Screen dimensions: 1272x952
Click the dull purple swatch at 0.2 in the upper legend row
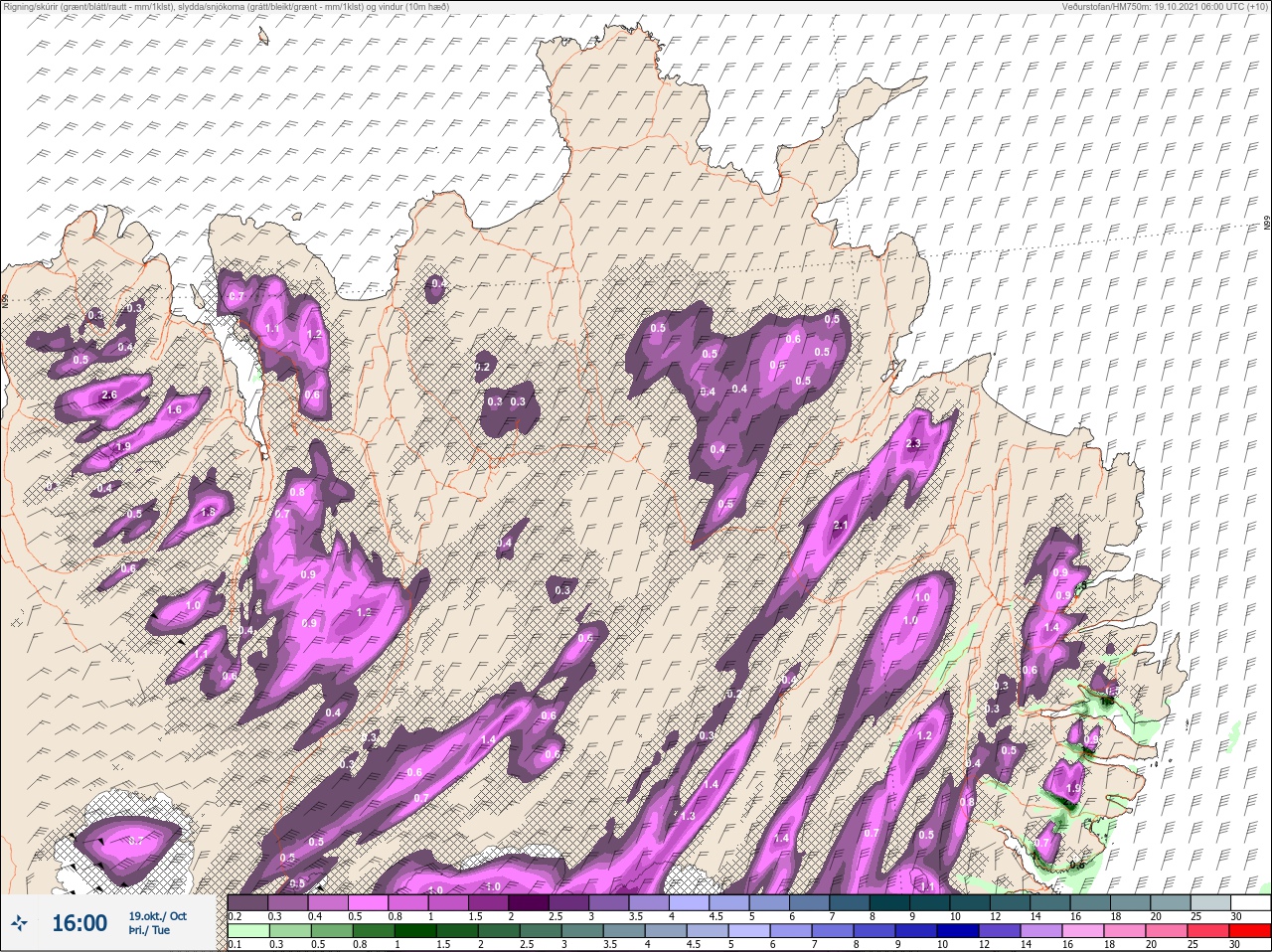click(247, 903)
